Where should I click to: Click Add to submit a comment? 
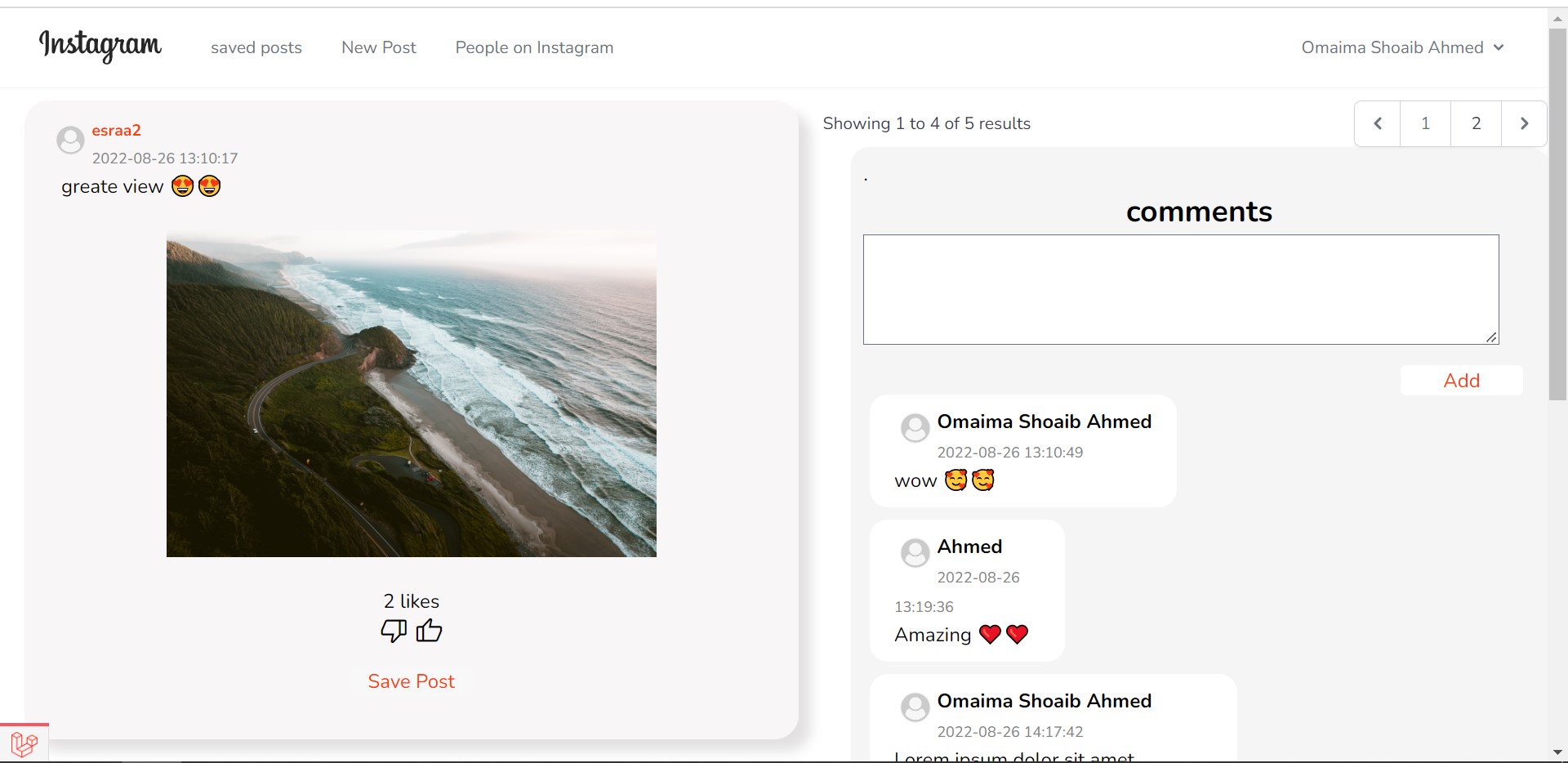tap(1461, 380)
